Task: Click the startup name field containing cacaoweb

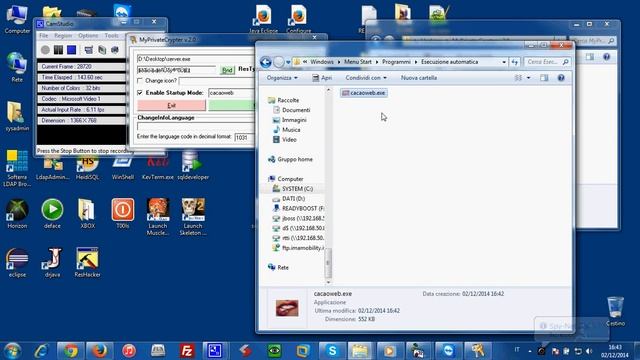Action: pyautogui.click(x=231, y=93)
